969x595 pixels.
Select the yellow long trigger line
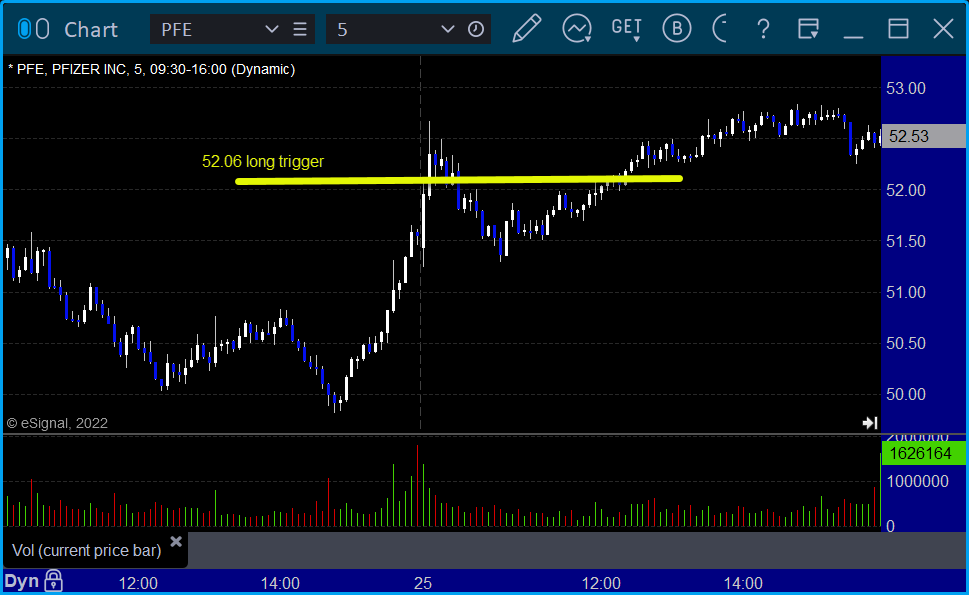(x=459, y=180)
